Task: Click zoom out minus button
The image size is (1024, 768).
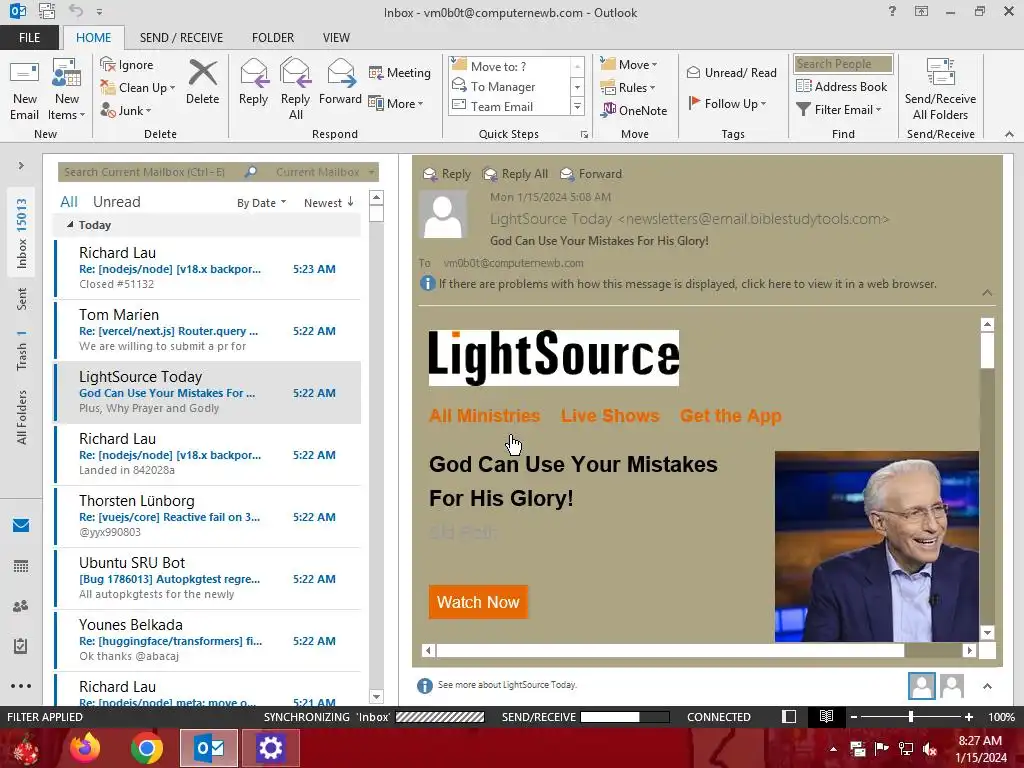Action: pos(854,716)
